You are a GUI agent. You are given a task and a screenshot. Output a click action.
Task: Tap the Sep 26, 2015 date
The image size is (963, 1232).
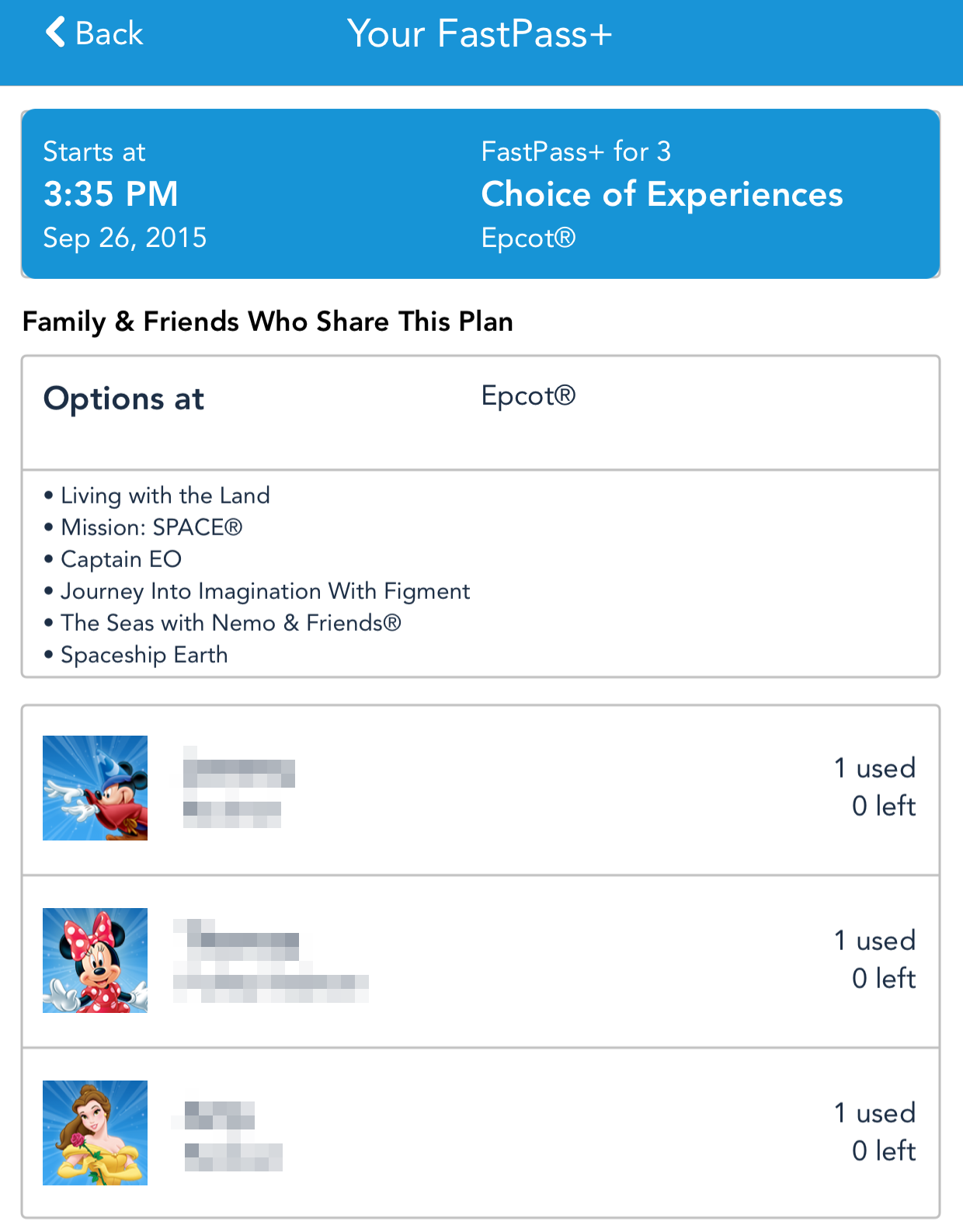tap(125, 238)
